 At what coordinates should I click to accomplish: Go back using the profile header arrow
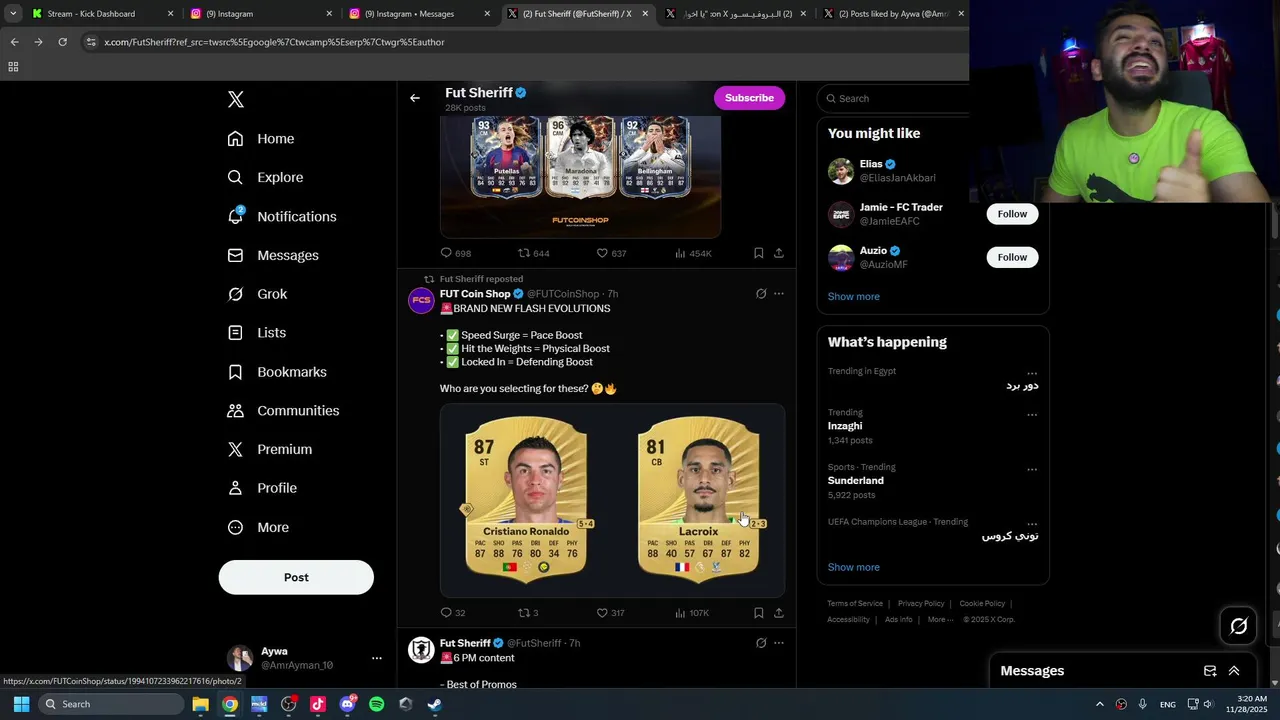point(415,98)
